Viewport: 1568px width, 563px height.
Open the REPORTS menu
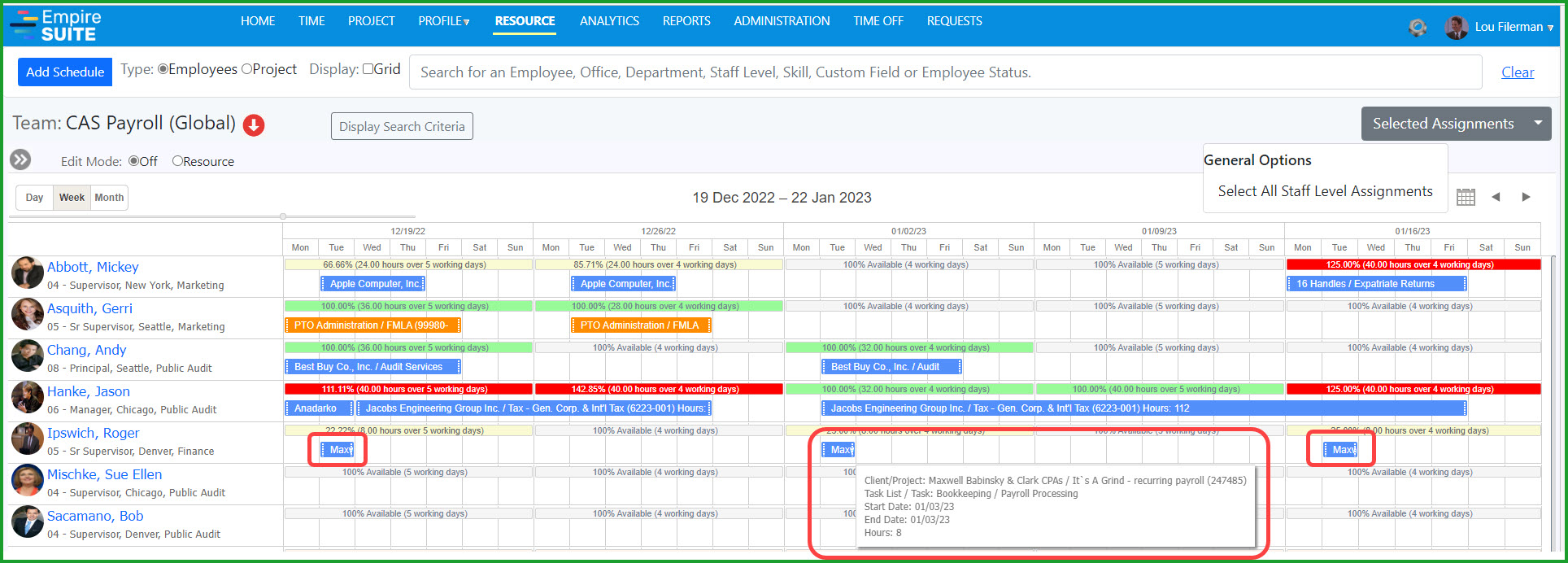(686, 21)
